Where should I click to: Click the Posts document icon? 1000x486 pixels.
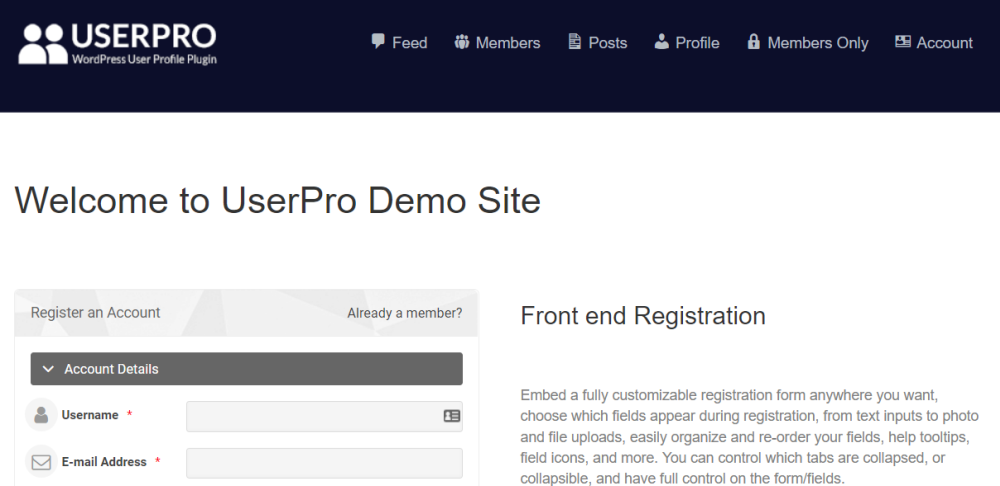574,42
